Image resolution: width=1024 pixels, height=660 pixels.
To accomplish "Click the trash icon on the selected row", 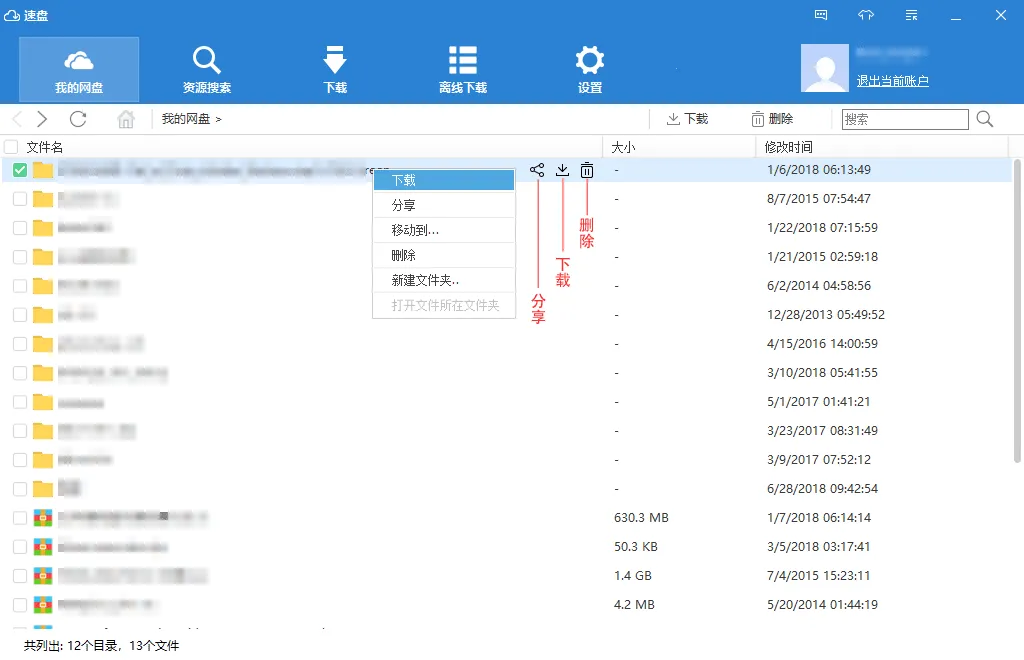I will pyautogui.click(x=587, y=170).
